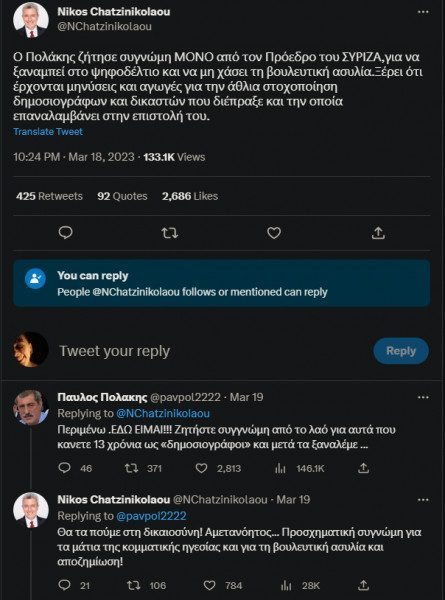445x600 pixels.
Task: Open the three-dot menu on Polakis's reply
Action: (423, 397)
